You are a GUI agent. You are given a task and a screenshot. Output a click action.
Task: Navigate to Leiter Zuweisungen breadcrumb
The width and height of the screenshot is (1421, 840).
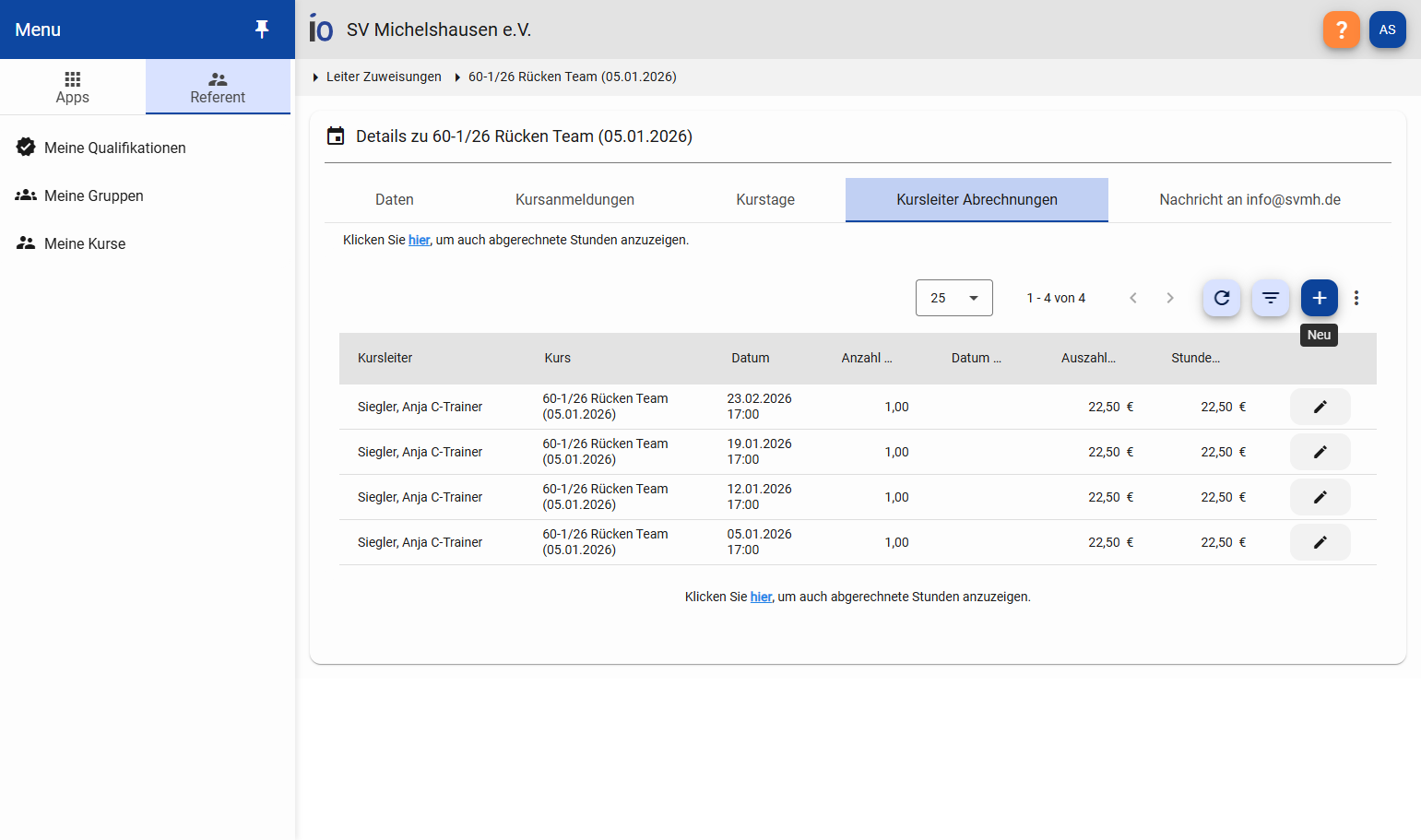click(384, 77)
